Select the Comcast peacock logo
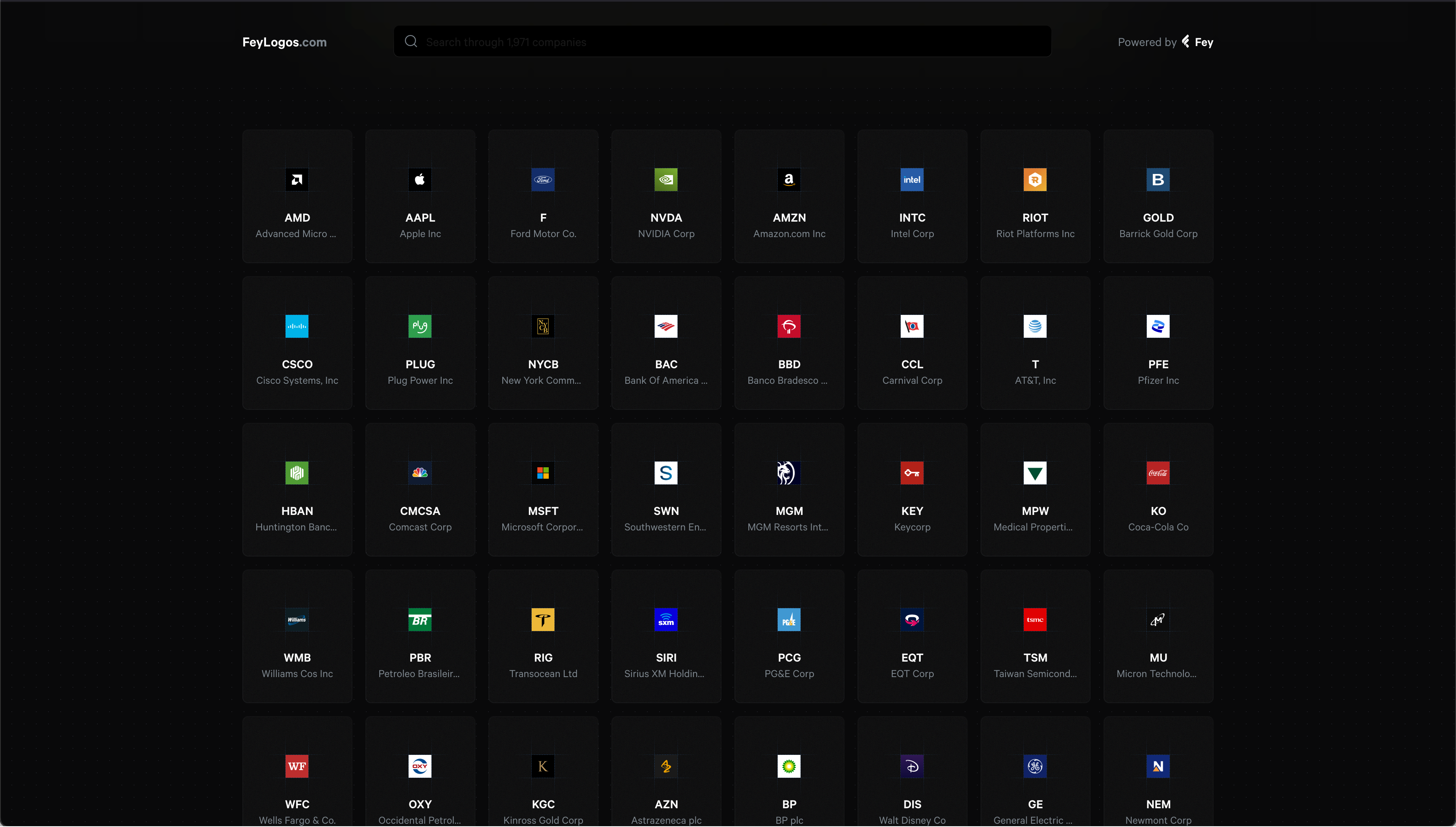 tap(420, 473)
